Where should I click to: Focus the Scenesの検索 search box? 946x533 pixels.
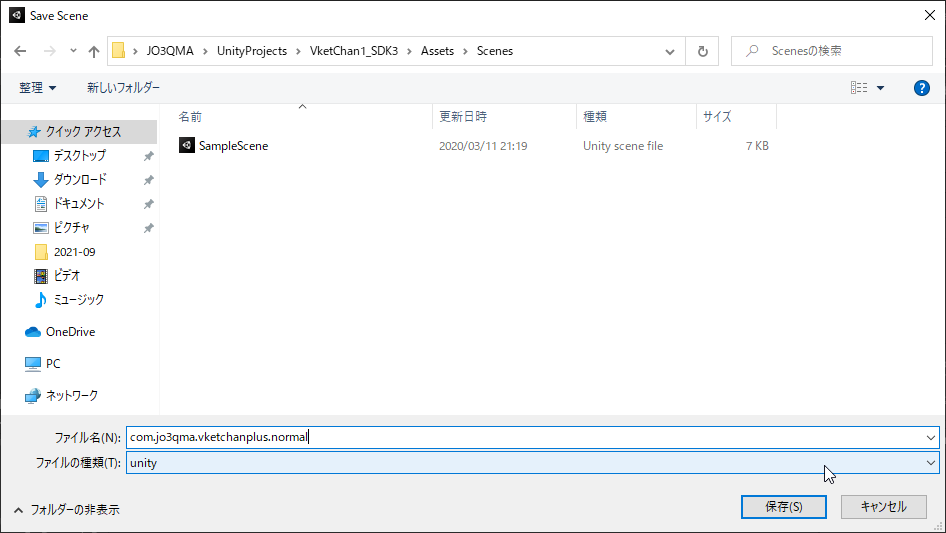click(x=832, y=51)
